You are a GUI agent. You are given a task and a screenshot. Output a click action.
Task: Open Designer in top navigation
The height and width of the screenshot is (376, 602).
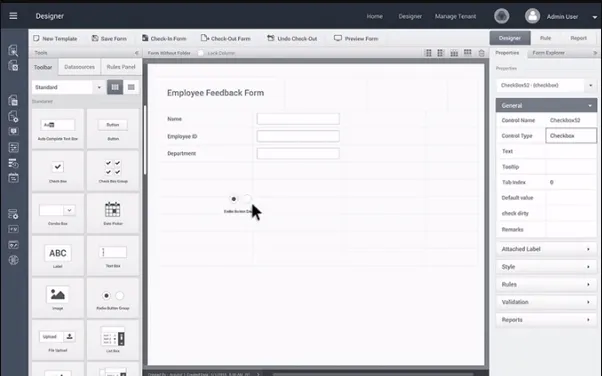(x=410, y=16)
